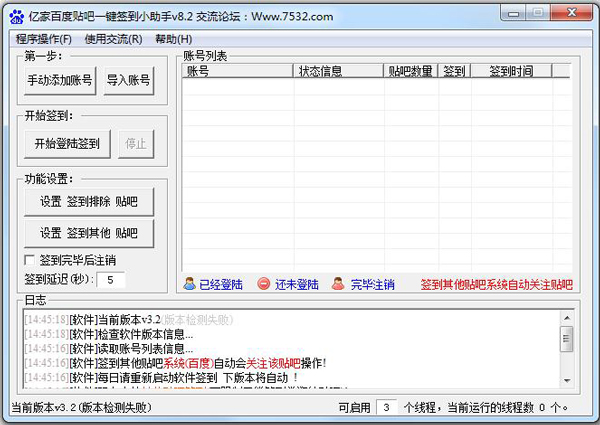Start sign-in with 开始登陆签到 button

pos(67,143)
